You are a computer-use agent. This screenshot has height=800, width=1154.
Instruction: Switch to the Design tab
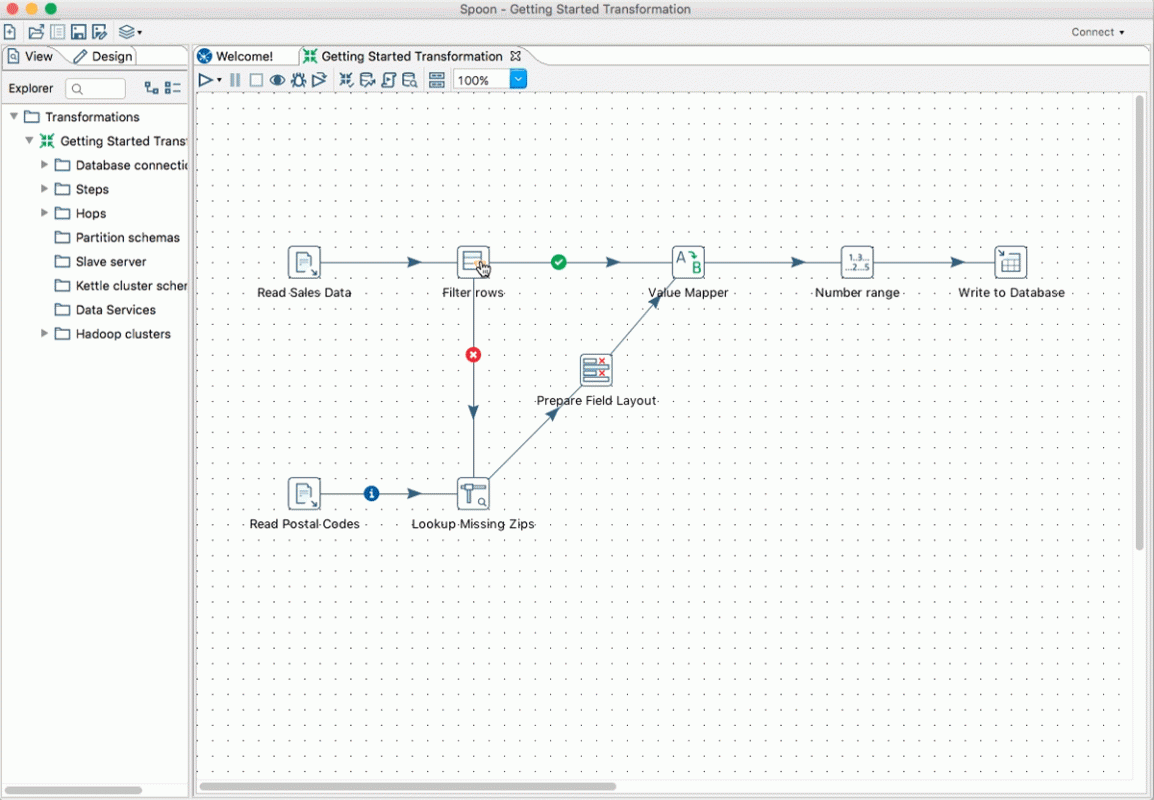(x=103, y=56)
